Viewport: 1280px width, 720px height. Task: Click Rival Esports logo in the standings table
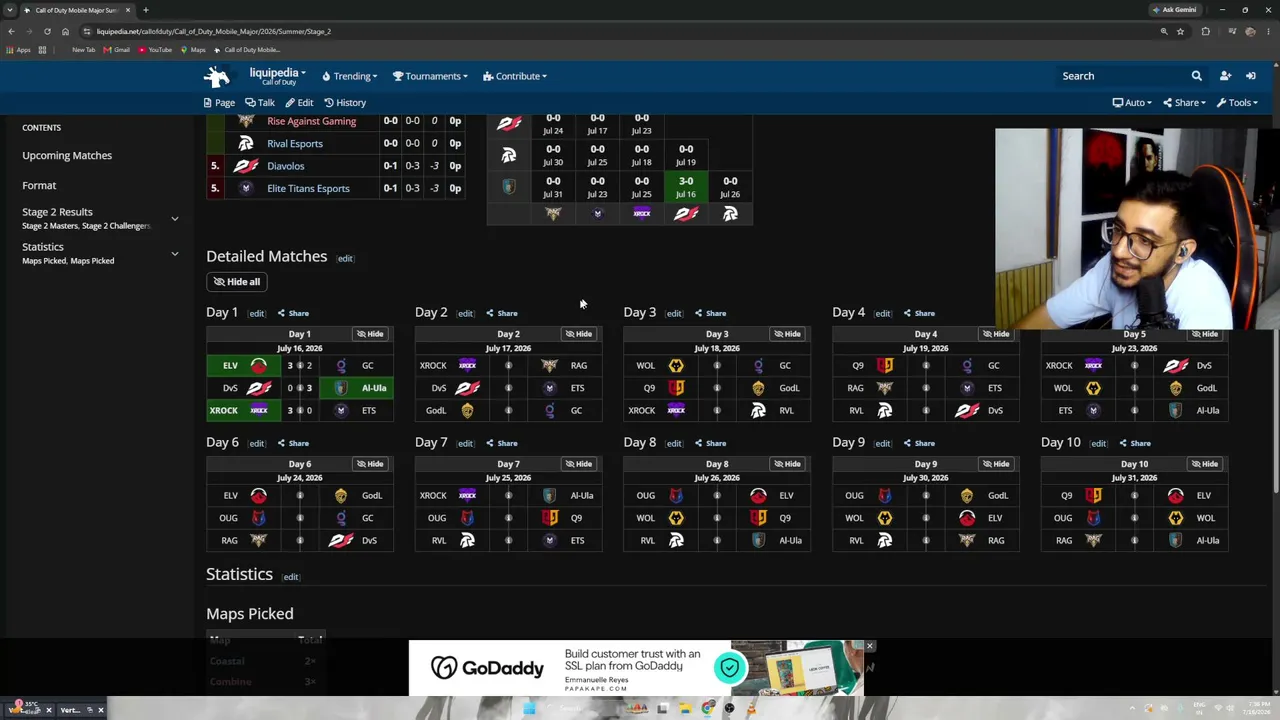(x=245, y=144)
